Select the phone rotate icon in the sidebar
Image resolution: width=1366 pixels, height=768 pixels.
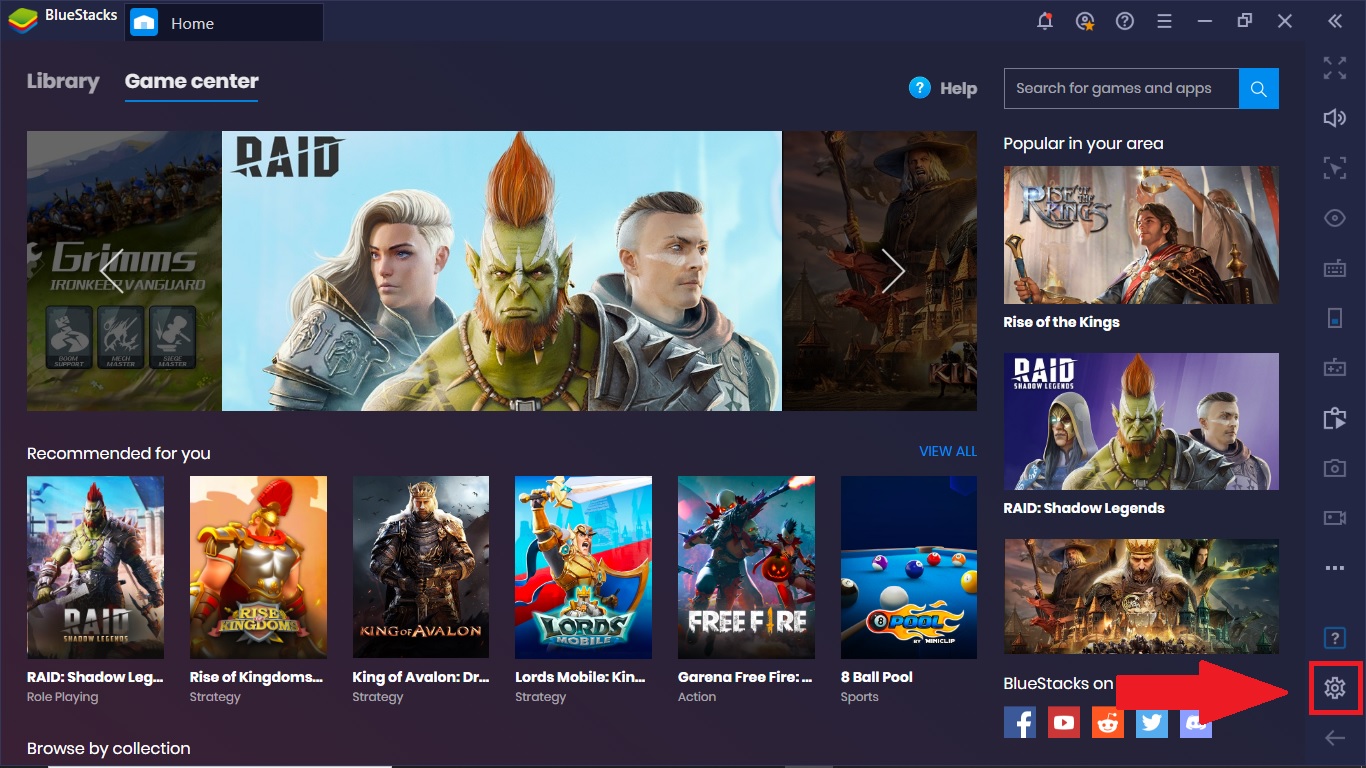[x=1335, y=318]
